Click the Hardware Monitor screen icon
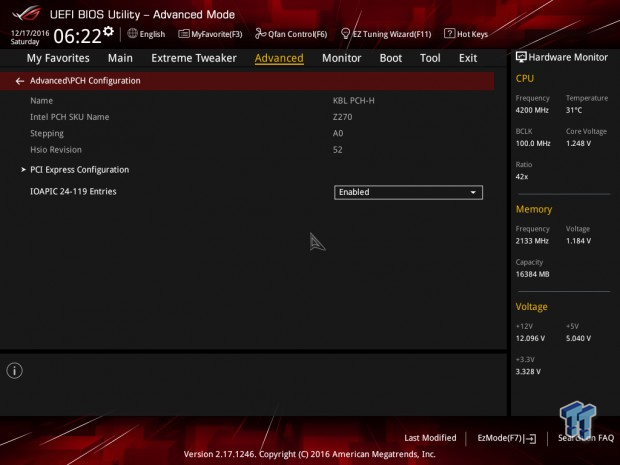This screenshot has height=465, width=620. (x=521, y=57)
